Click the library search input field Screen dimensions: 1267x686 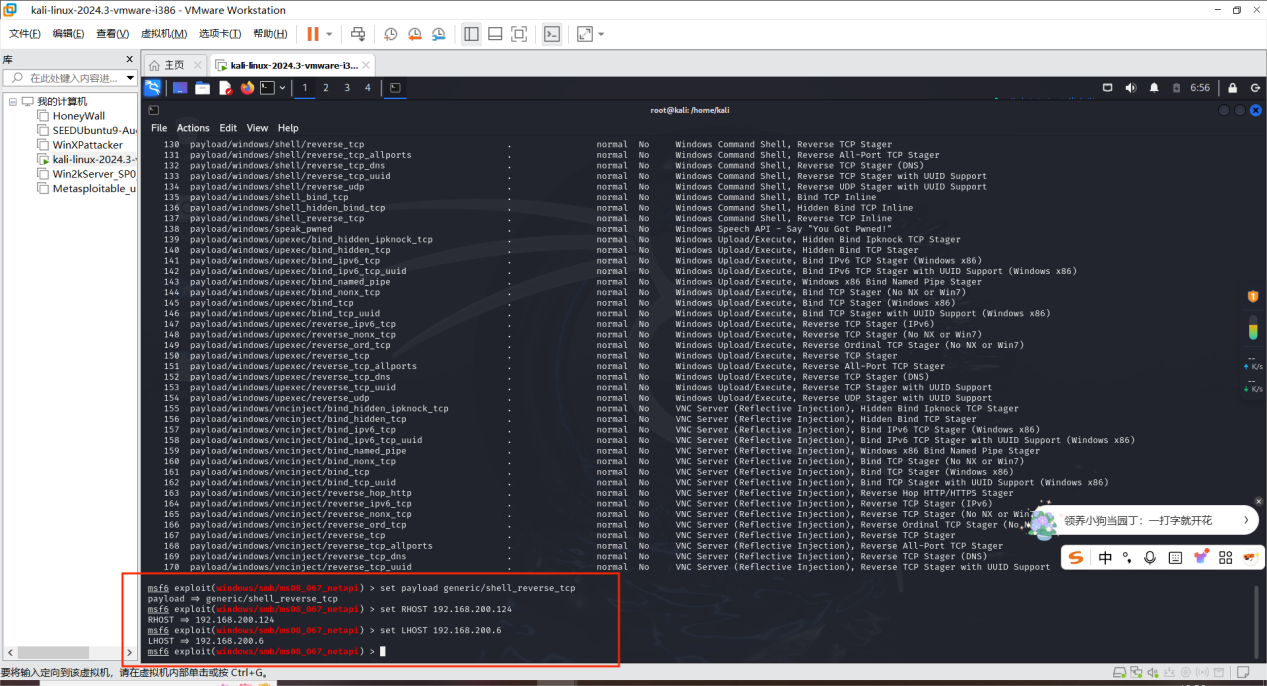pos(70,78)
